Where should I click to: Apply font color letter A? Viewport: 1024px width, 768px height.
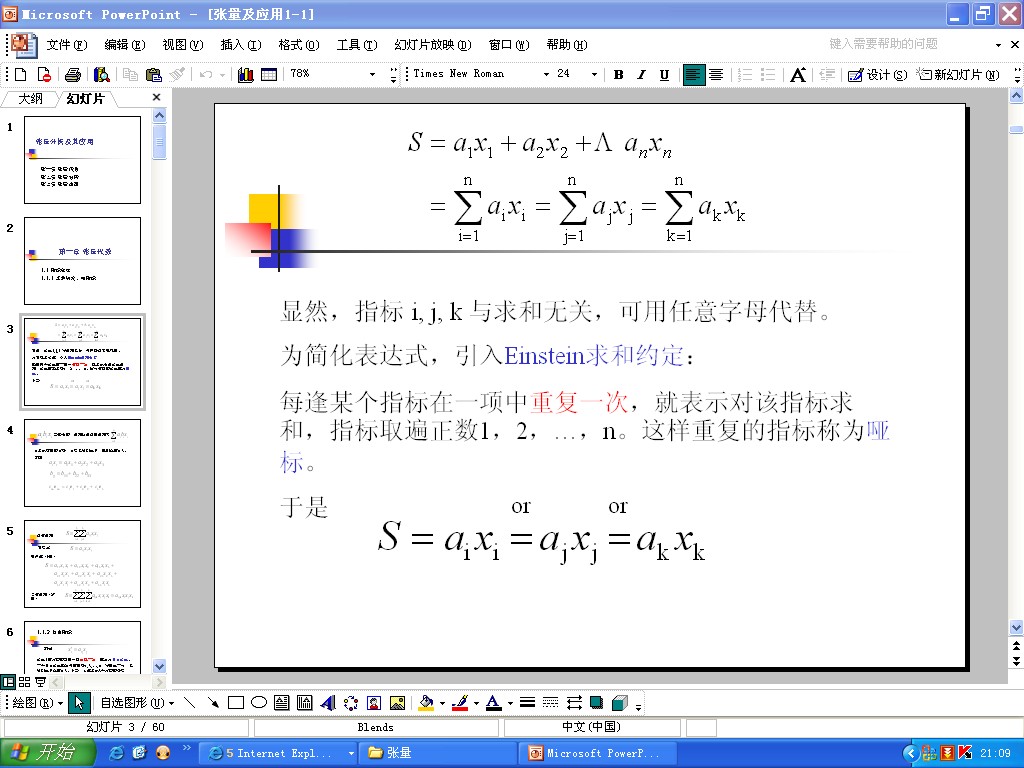494,703
